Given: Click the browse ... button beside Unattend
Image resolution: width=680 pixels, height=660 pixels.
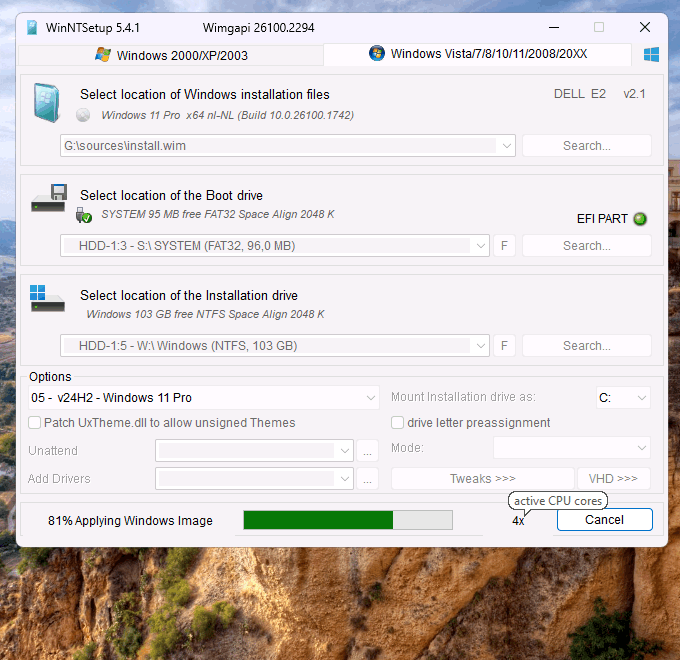Looking at the screenshot, I should click(x=367, y=451).
